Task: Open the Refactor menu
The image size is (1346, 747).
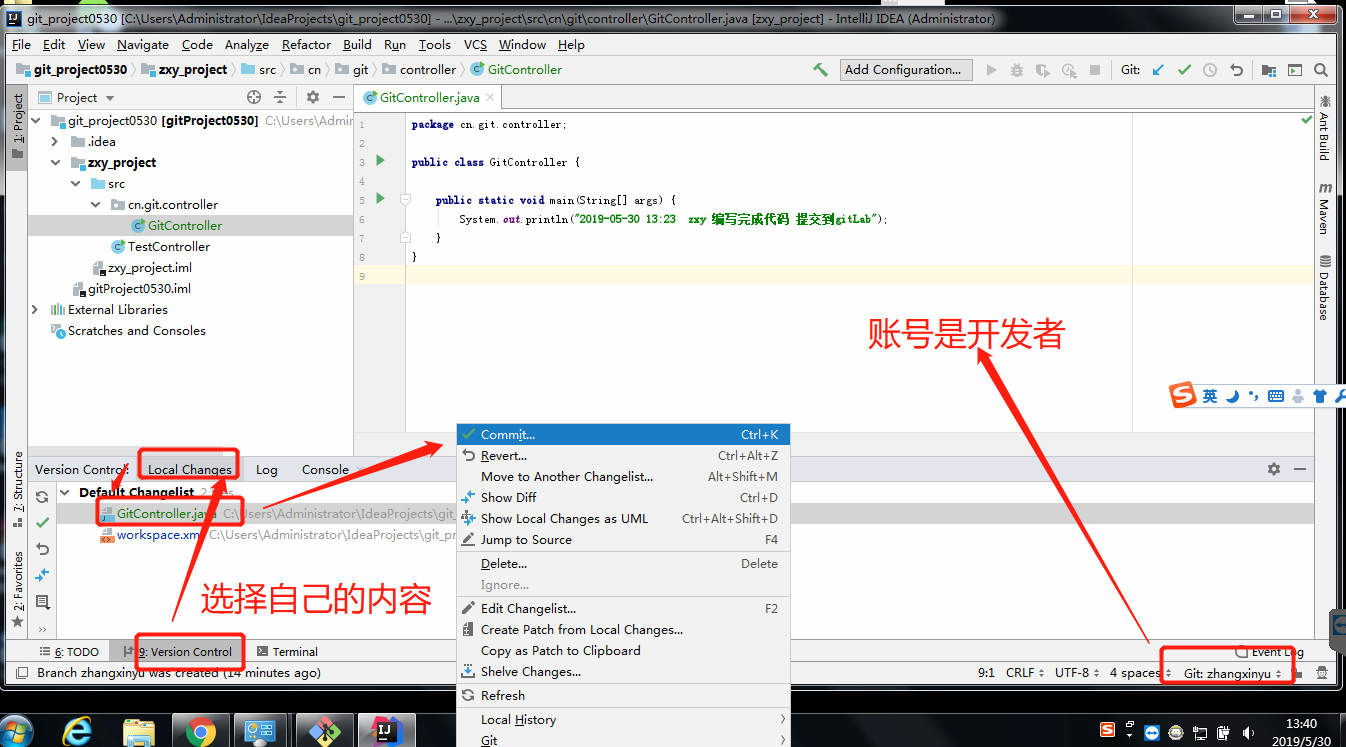Action: (x=306, y=45)
